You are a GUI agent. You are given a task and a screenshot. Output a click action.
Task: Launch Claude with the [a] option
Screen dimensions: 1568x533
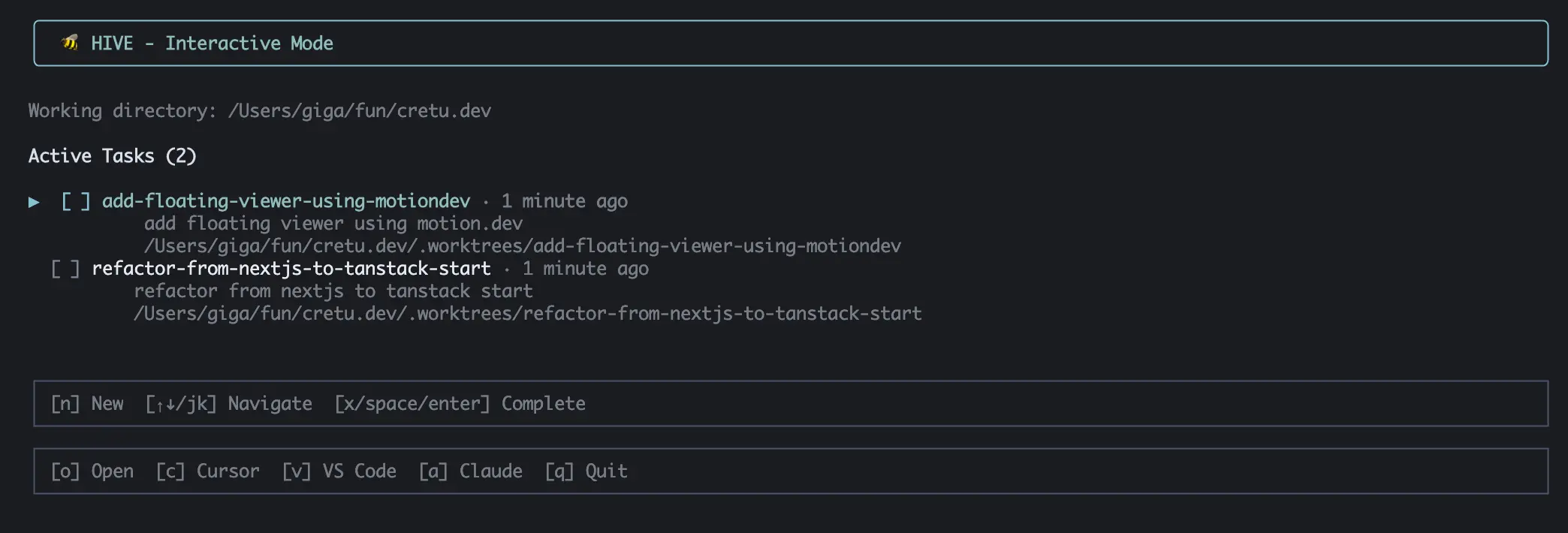[470, 471]
